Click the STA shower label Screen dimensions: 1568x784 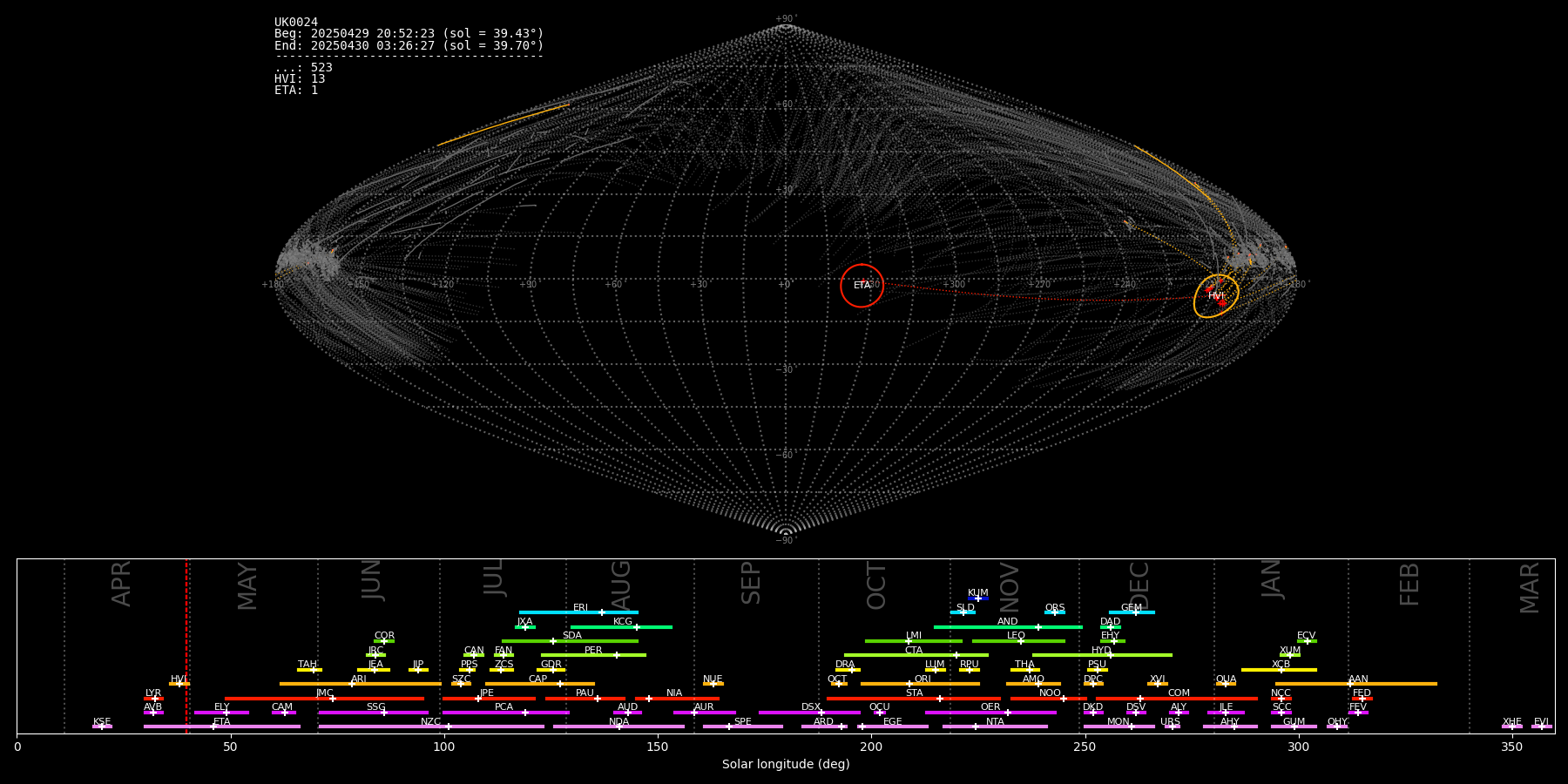click(914, 693)
